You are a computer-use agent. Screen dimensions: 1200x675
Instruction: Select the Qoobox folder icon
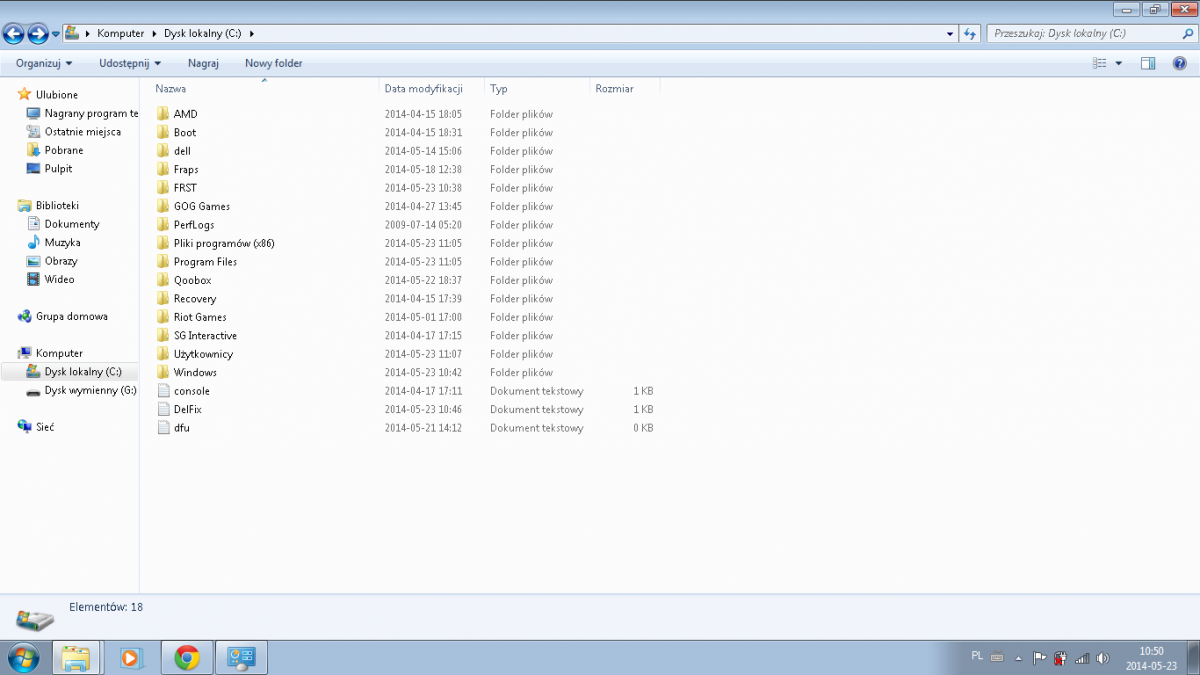[x=164, y=280]
